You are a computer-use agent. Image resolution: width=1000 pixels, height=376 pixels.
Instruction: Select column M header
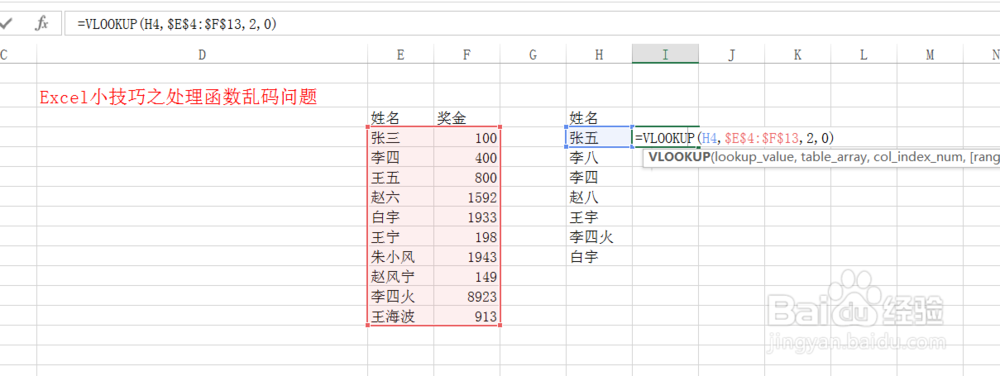click(930, 55)
